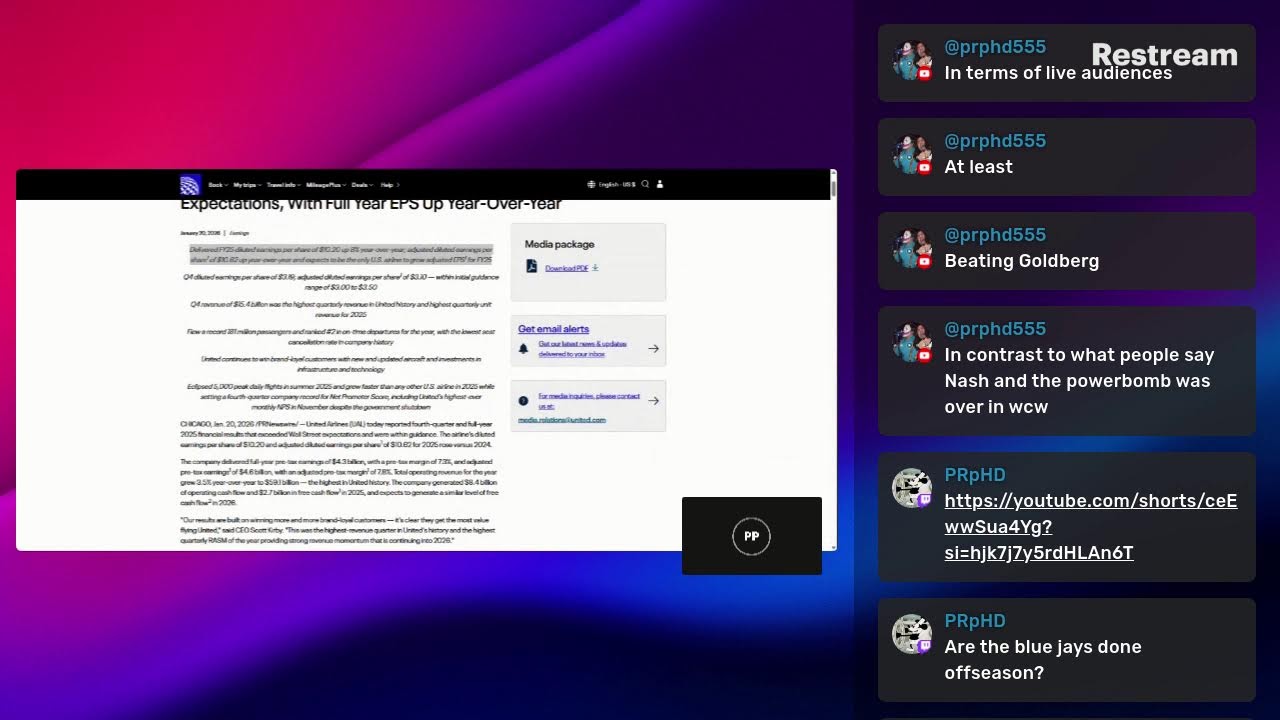
Task: Click PRpHD name above the YouTube link
Action: point(975,475)
